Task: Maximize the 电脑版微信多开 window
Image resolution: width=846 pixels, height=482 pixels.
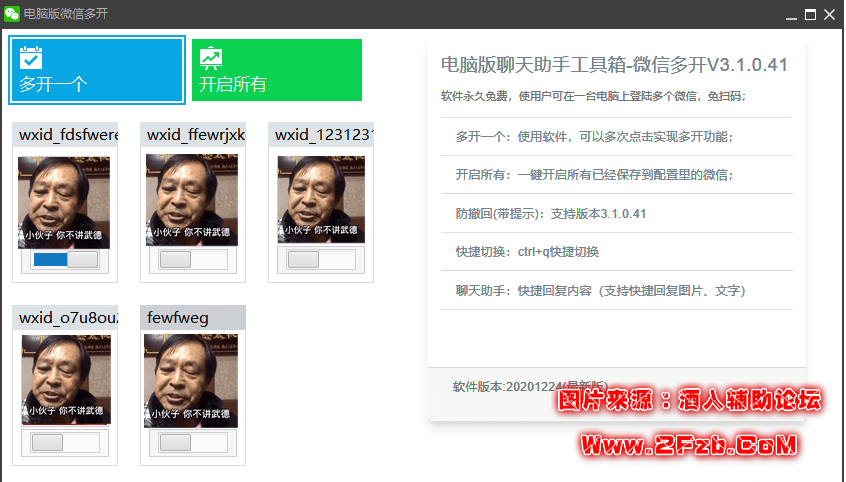Action: (810, 15)
